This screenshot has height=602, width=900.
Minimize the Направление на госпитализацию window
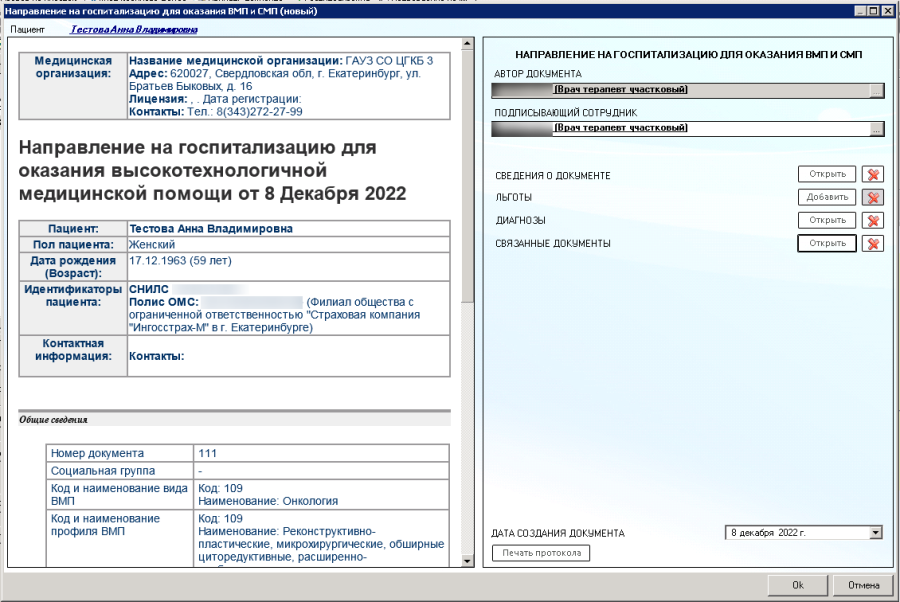[x=860, y=11]
